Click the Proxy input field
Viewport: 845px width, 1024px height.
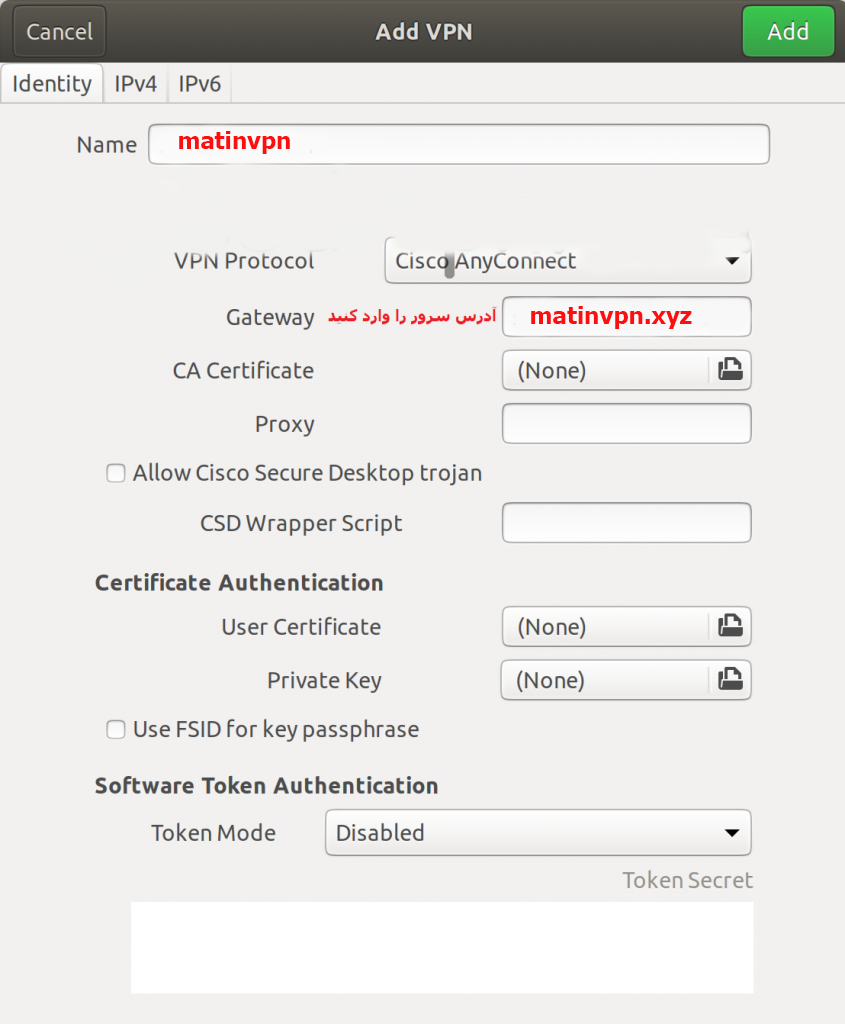pyautogui.click(x=626, y=423)
